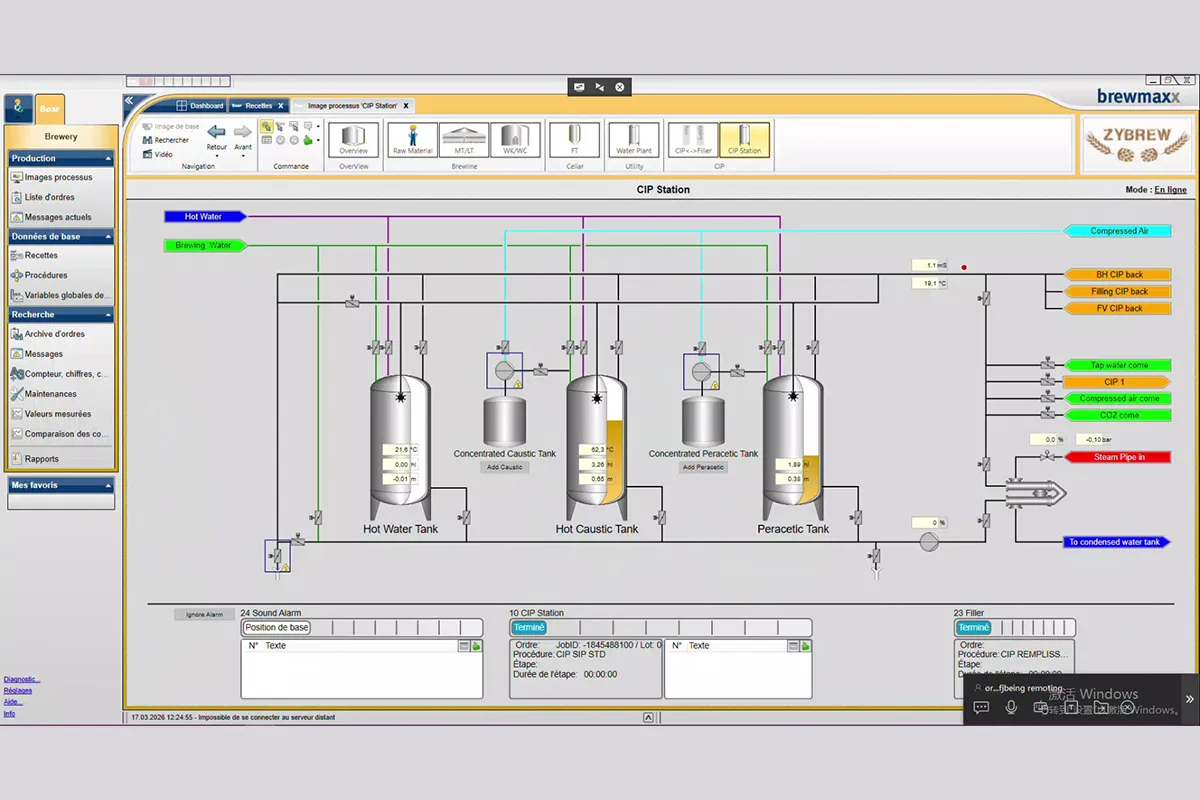Toggle the outlet valve beside Hot Caustic Tank

tap(661, 517)
